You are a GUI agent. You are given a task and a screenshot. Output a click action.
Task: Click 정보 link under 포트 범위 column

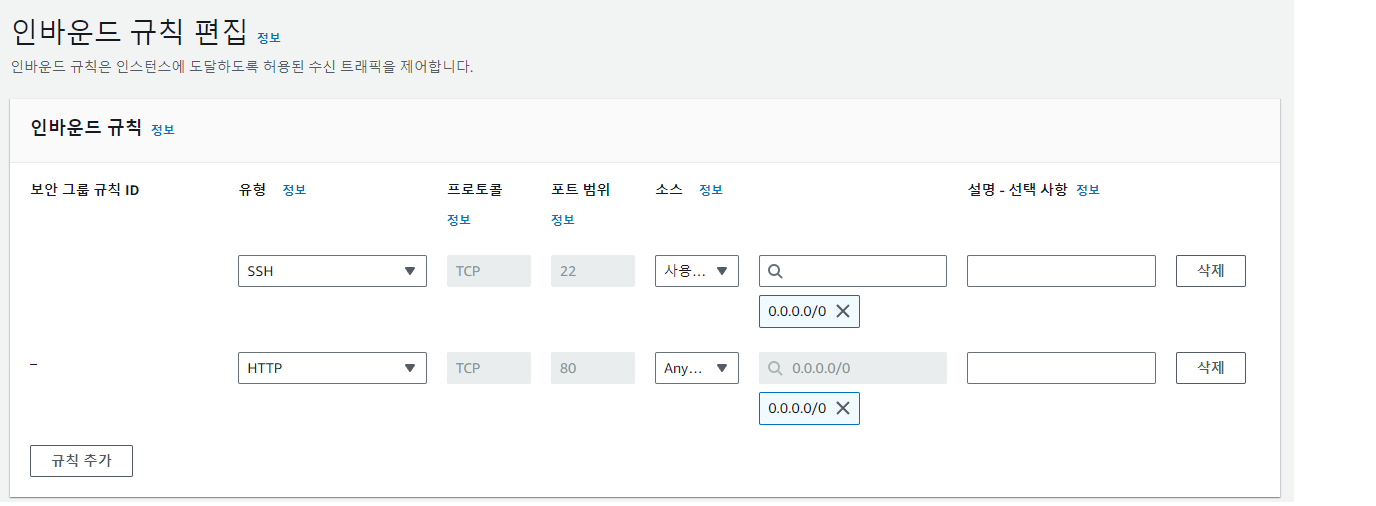[563, 220]
